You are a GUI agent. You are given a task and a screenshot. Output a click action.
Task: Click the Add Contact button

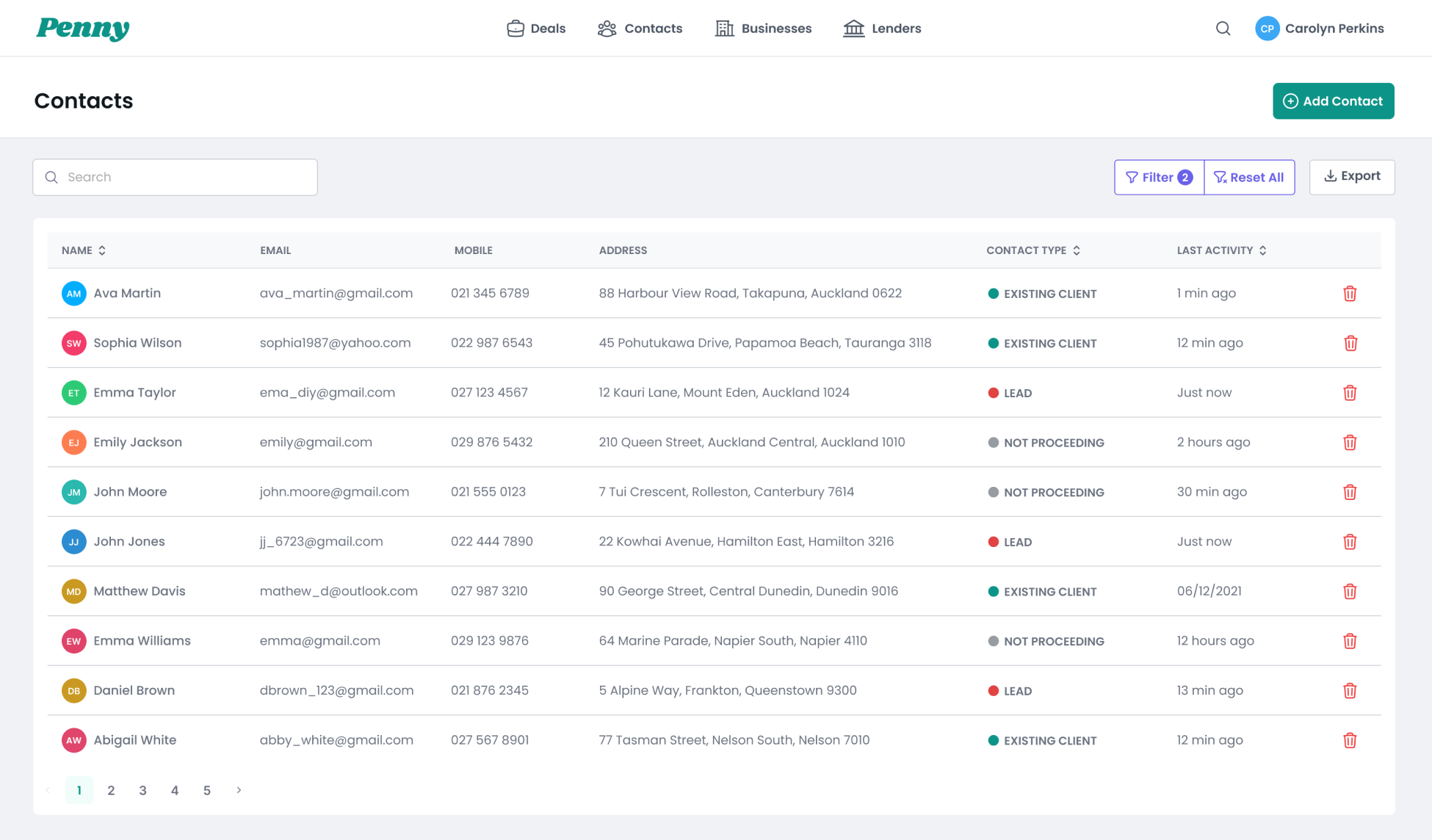1333,101
